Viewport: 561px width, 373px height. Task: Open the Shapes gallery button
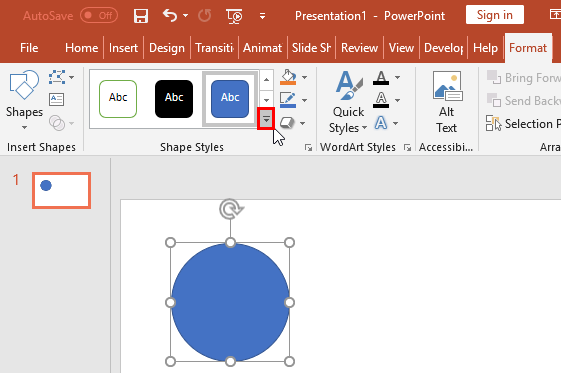24,101
